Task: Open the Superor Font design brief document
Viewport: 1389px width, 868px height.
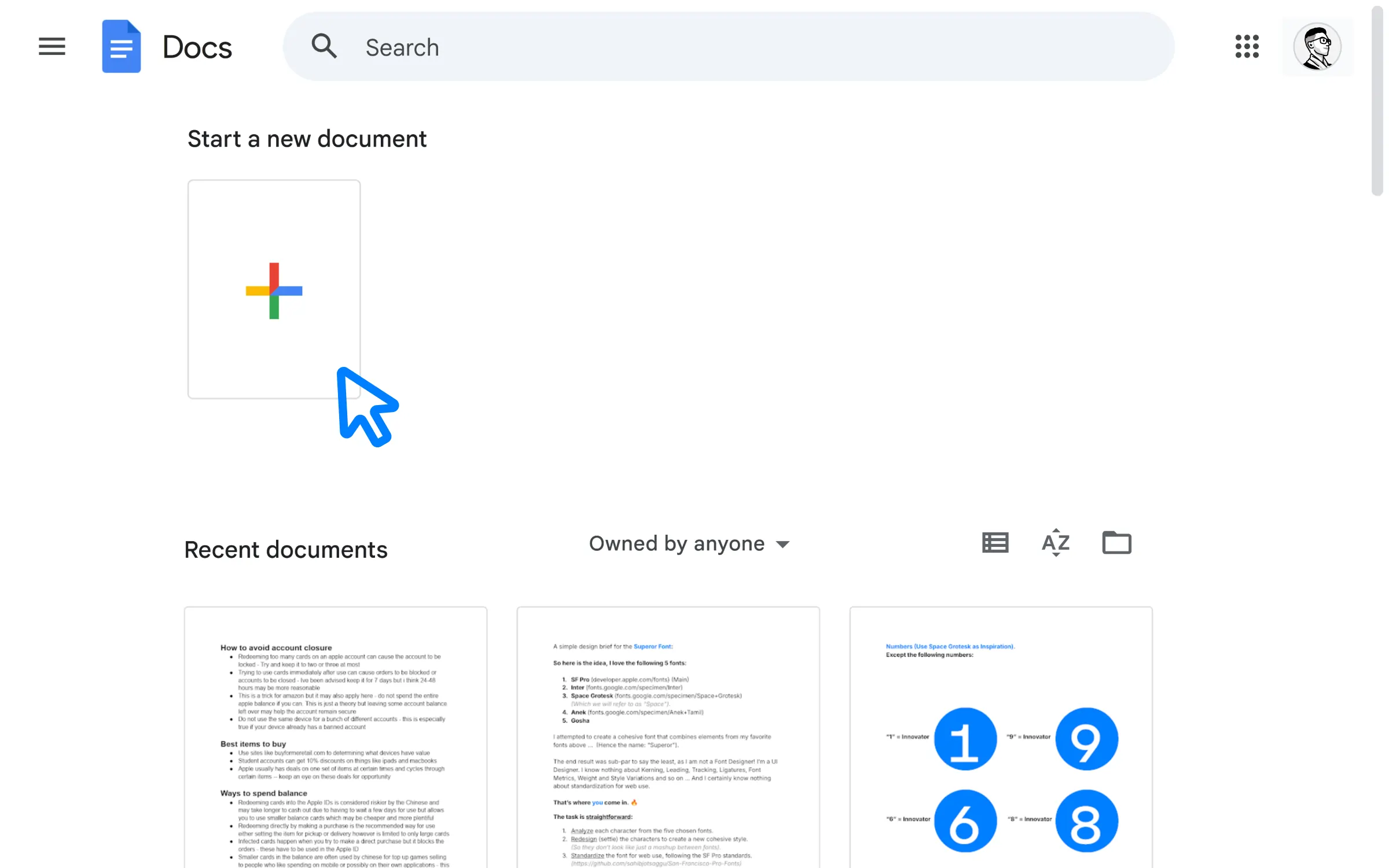Action: [668, 738]
